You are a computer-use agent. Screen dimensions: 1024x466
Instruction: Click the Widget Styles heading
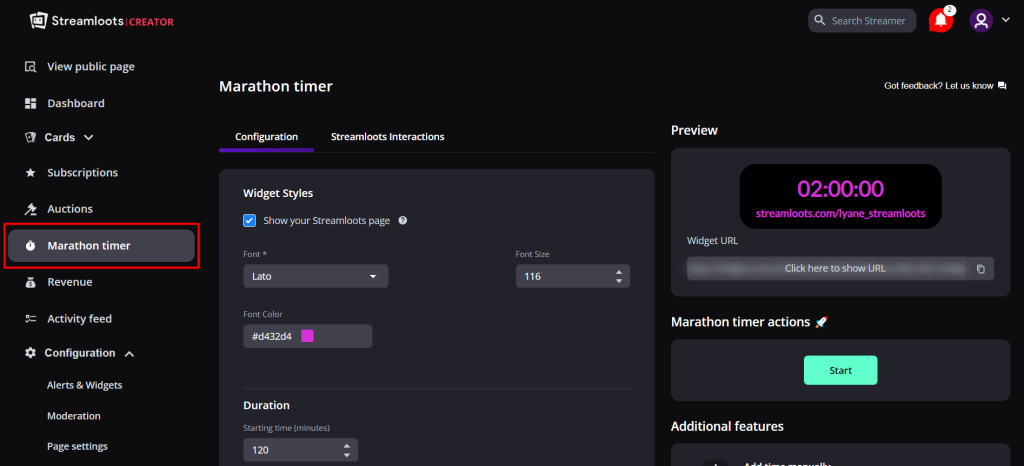click(x=278, y=193)
